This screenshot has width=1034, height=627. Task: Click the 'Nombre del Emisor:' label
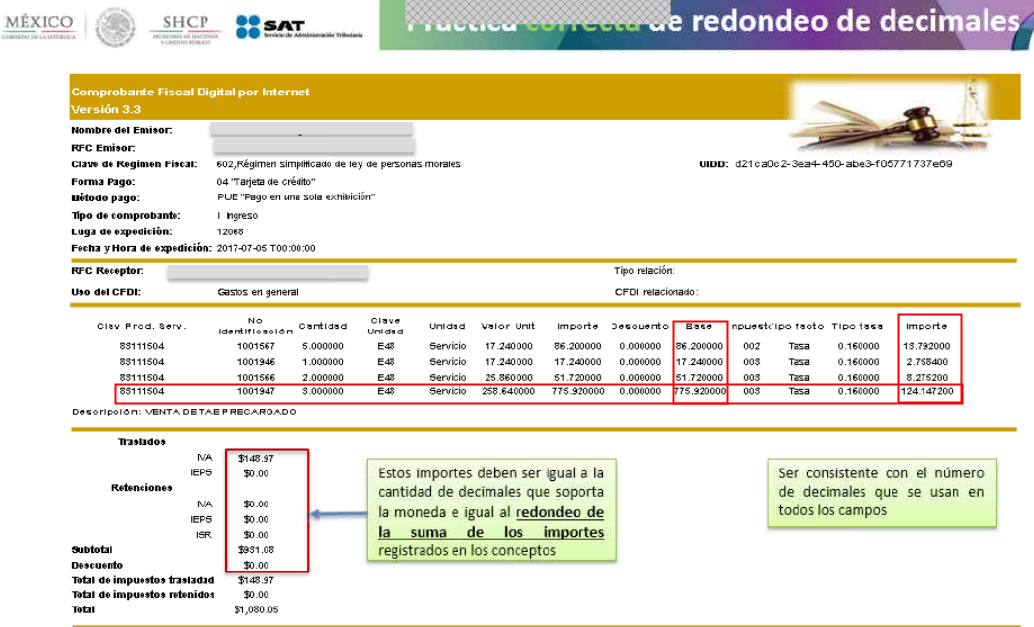click(122, 130)
